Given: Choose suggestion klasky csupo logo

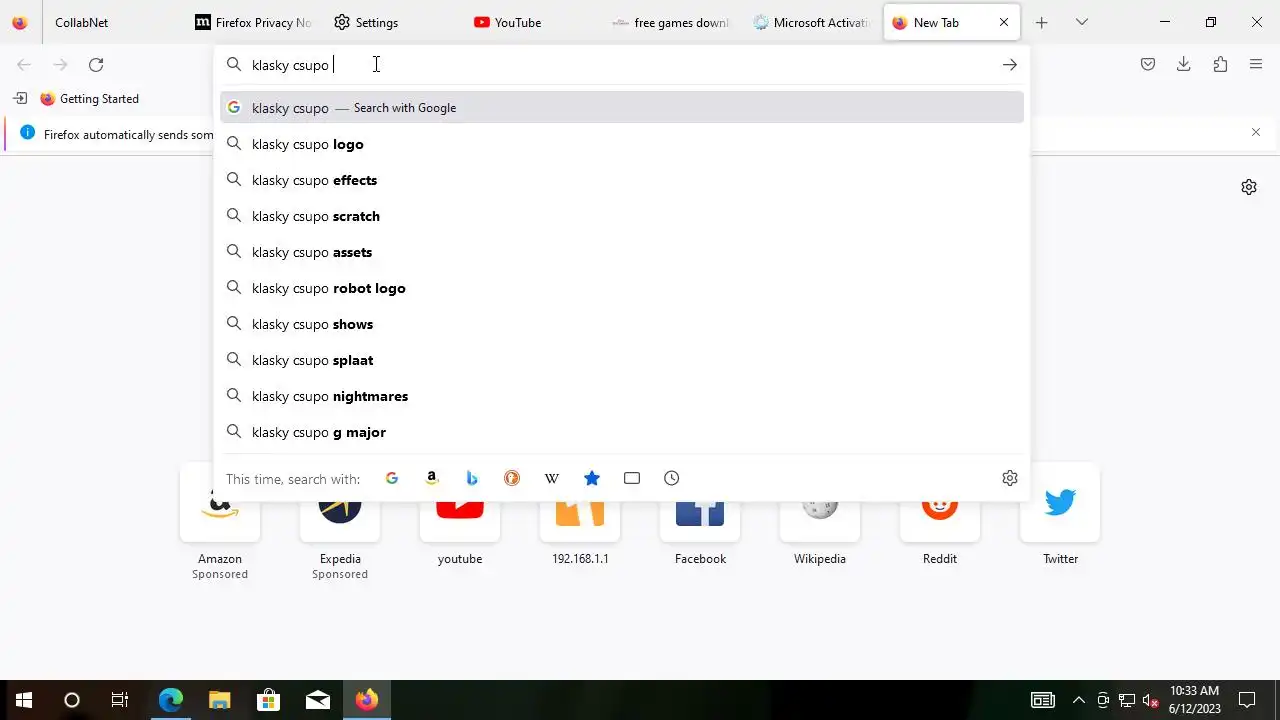Looking at the screenshot, I should click(x=622, y=144).
